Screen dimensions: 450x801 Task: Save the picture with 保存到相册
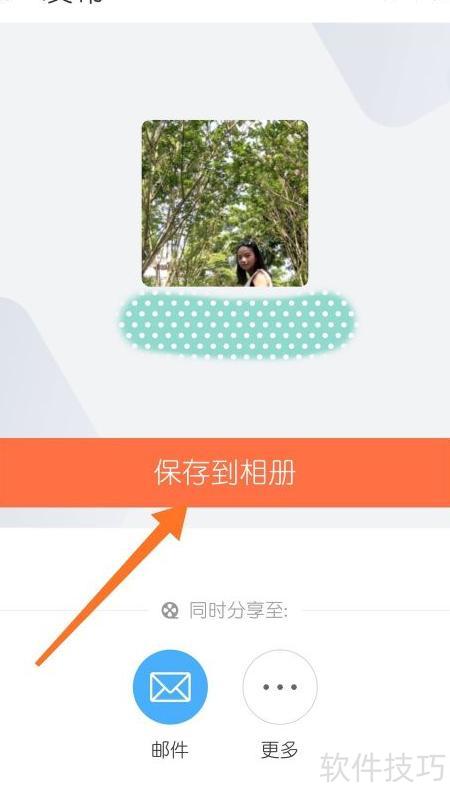(225, 473)
